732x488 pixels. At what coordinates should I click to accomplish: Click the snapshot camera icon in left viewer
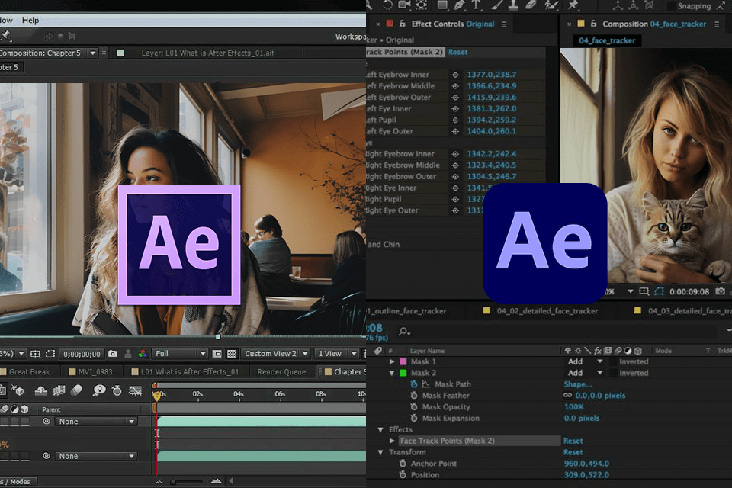(113, 354)
